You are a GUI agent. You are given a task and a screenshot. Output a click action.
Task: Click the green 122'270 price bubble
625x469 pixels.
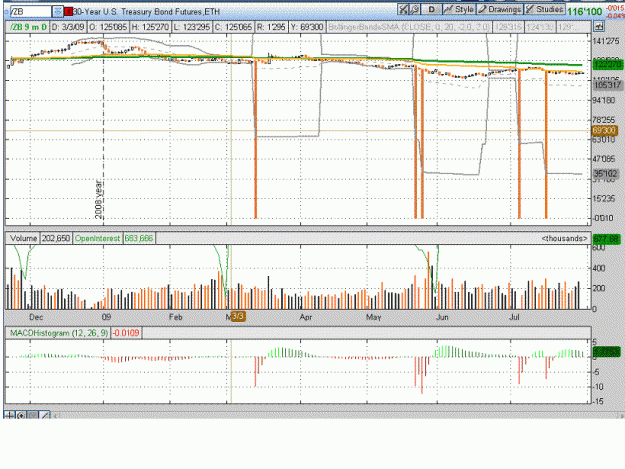(607, 64)
